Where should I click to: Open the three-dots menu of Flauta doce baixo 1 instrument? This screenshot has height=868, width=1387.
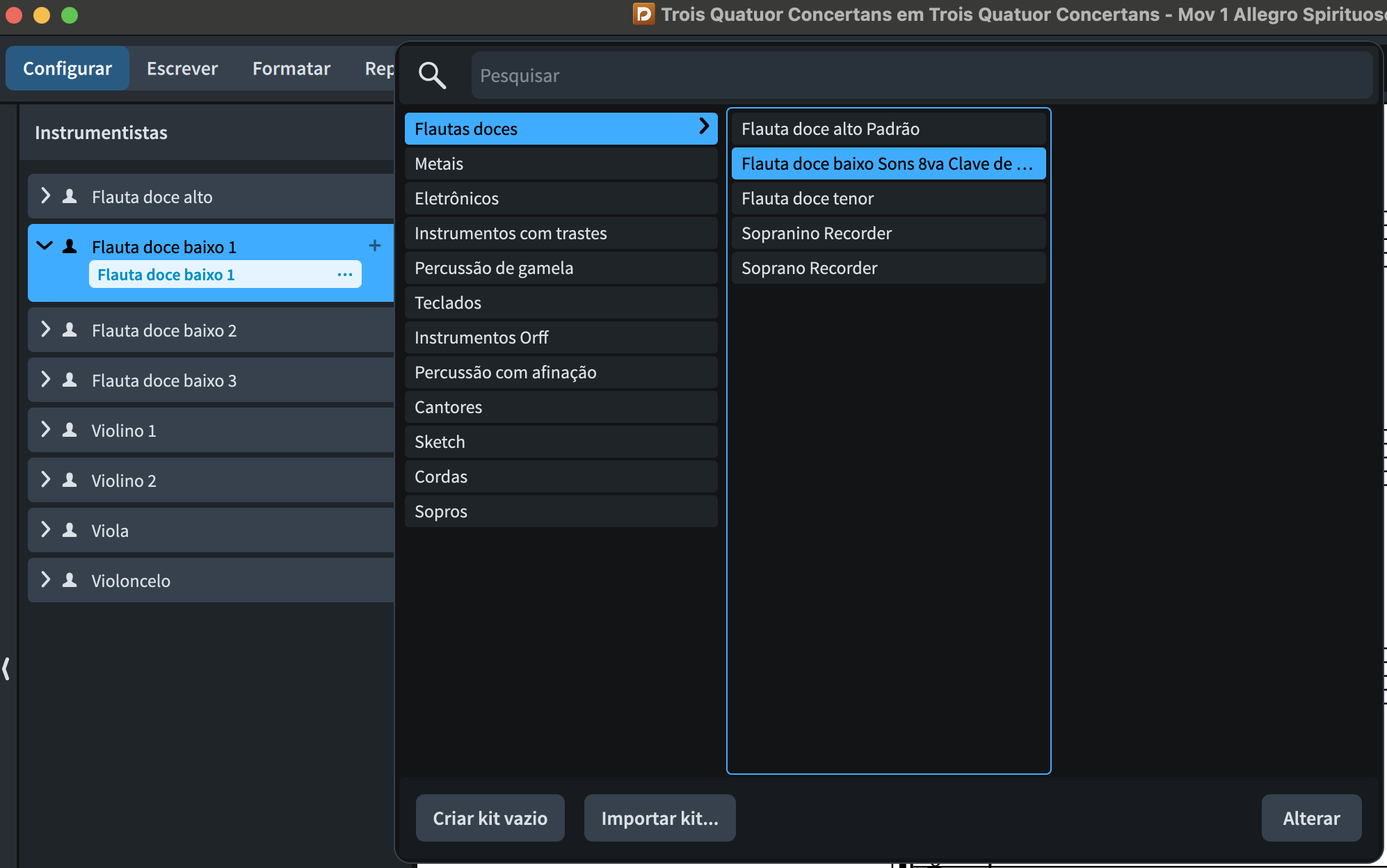345,275
